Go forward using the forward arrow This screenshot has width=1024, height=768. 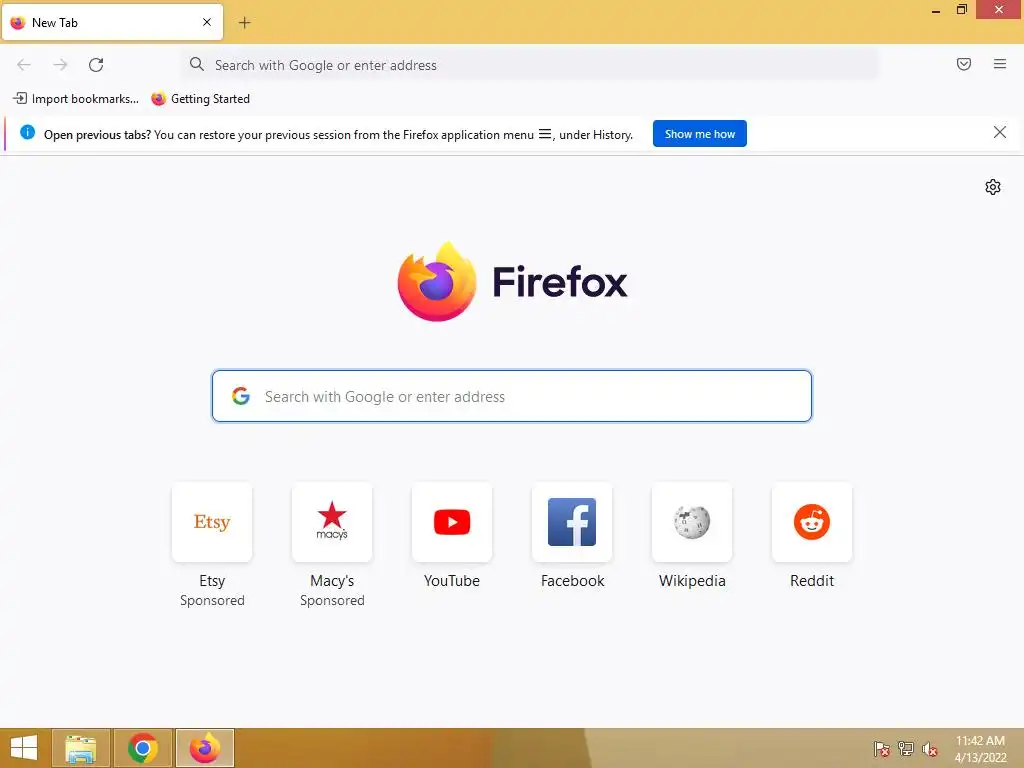click(60, 65)
